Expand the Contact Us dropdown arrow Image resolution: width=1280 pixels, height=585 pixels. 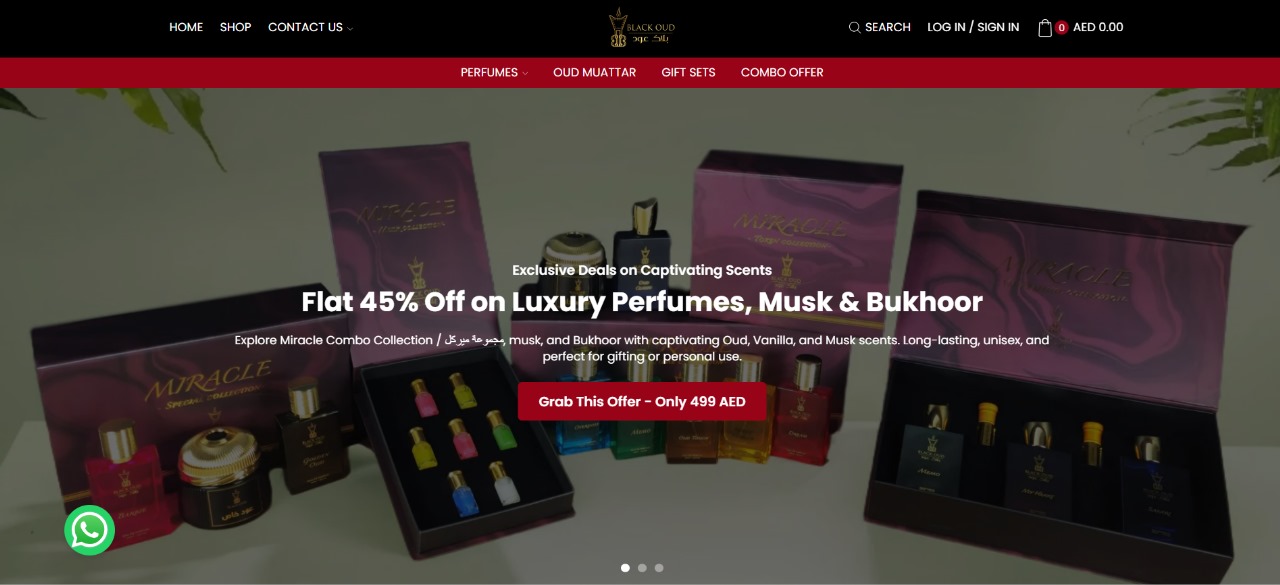[350, 29]
